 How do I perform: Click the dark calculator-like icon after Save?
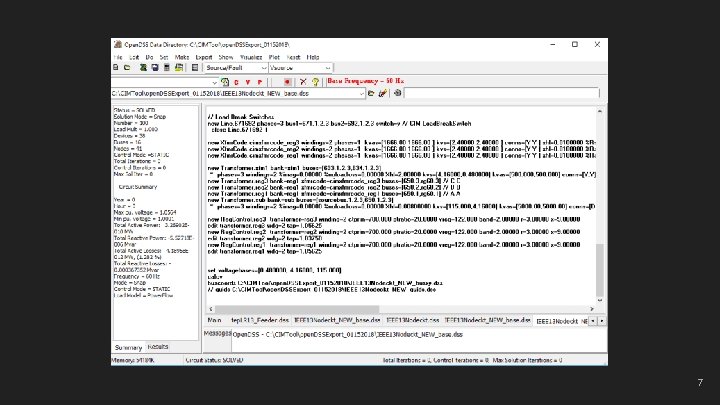[x=167, y=68]
